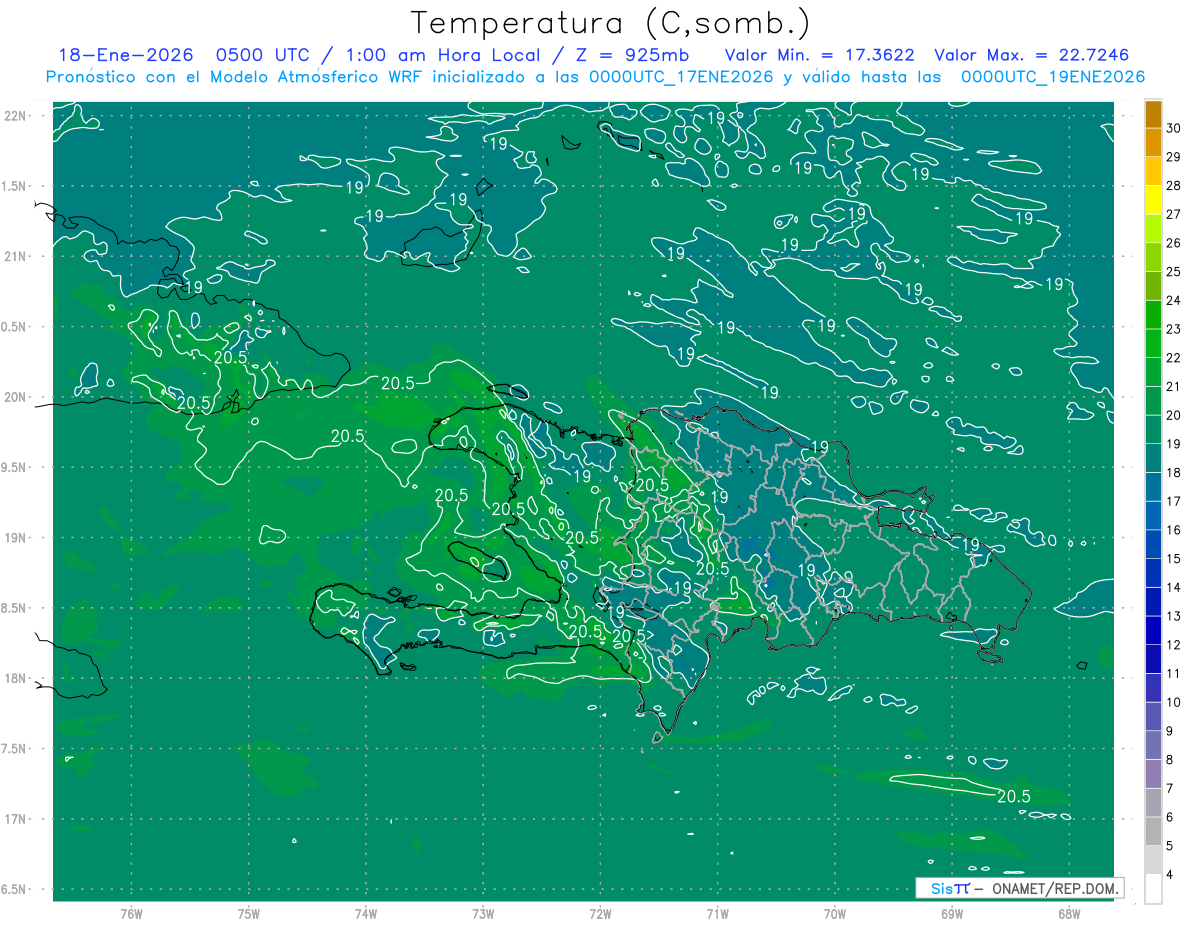
Task: Click the 20.5 contour label south of 17.5N
Action: [1013, 796]
